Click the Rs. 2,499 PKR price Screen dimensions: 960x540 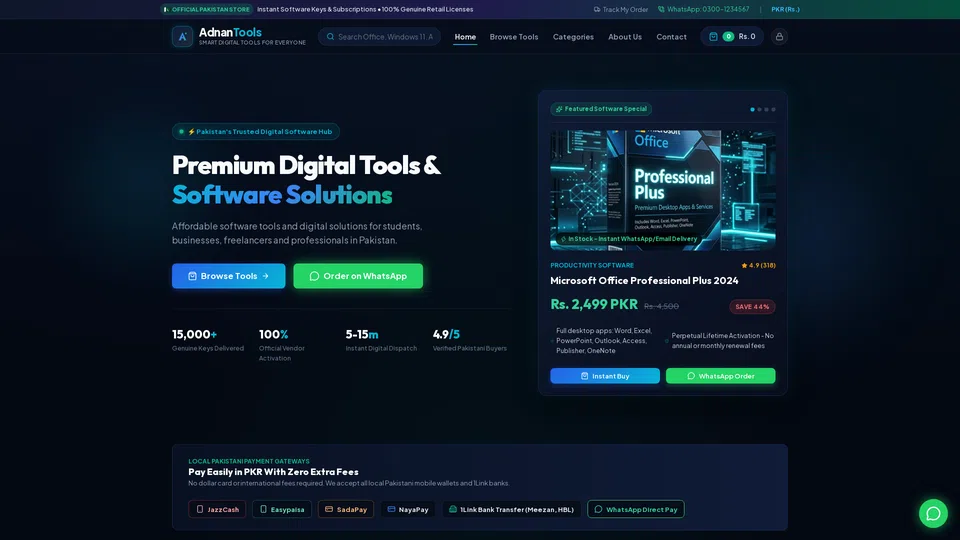(x=594, y=304)
